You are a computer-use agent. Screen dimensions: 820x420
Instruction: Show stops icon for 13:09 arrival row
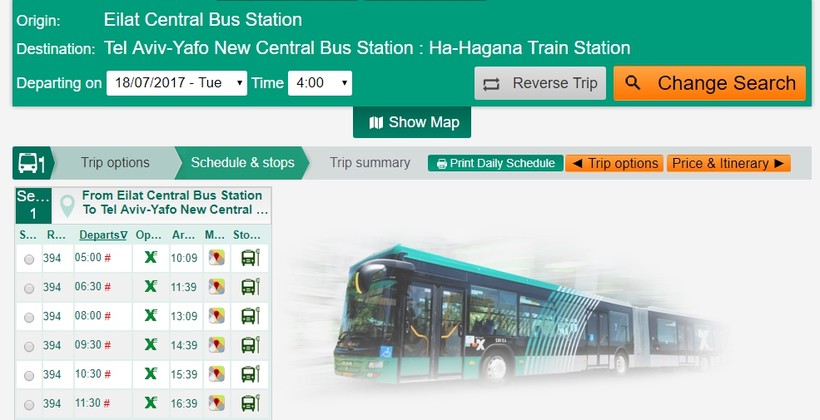(x=250, y=316)
